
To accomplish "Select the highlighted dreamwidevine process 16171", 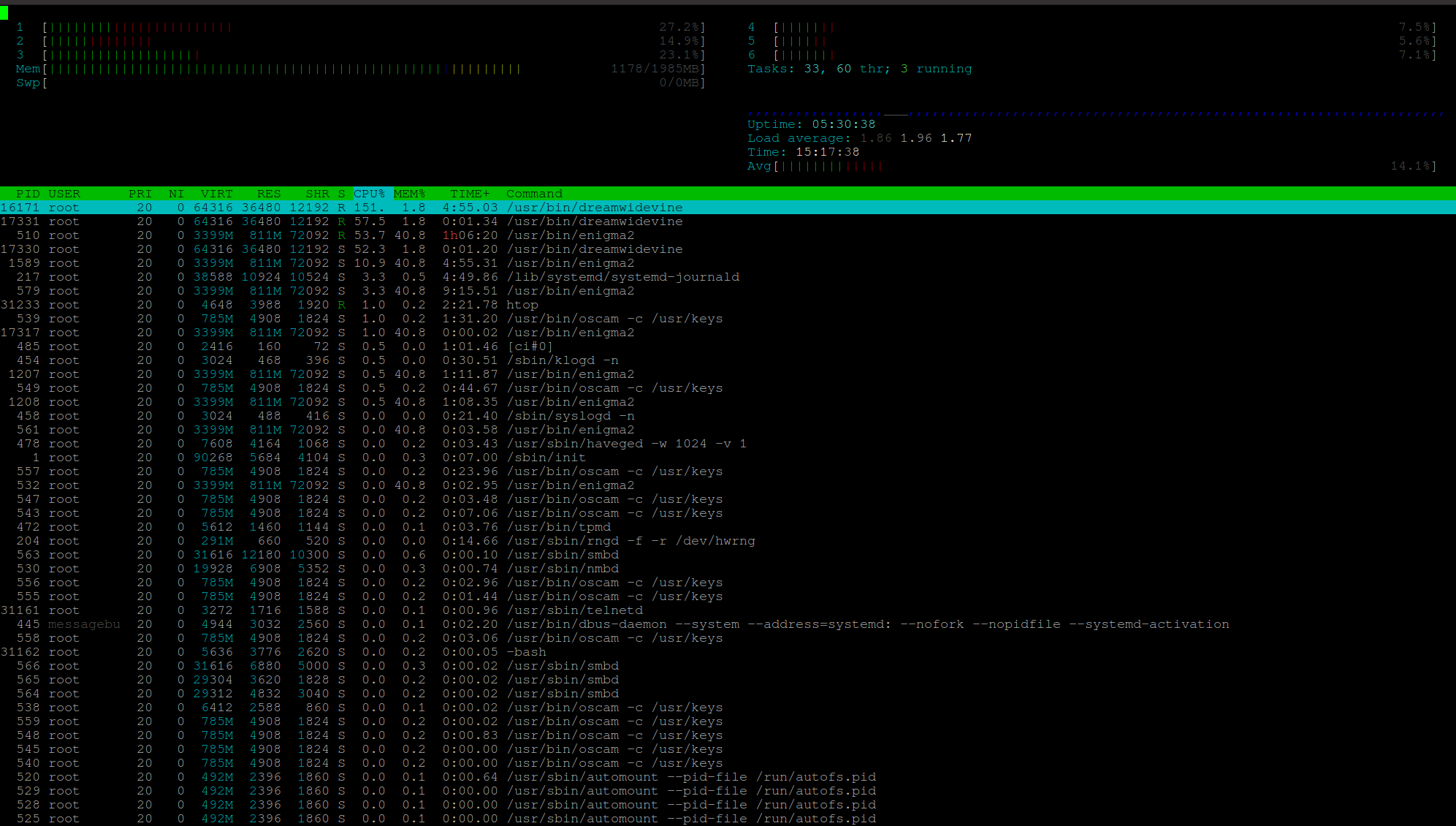I will 594,208.
